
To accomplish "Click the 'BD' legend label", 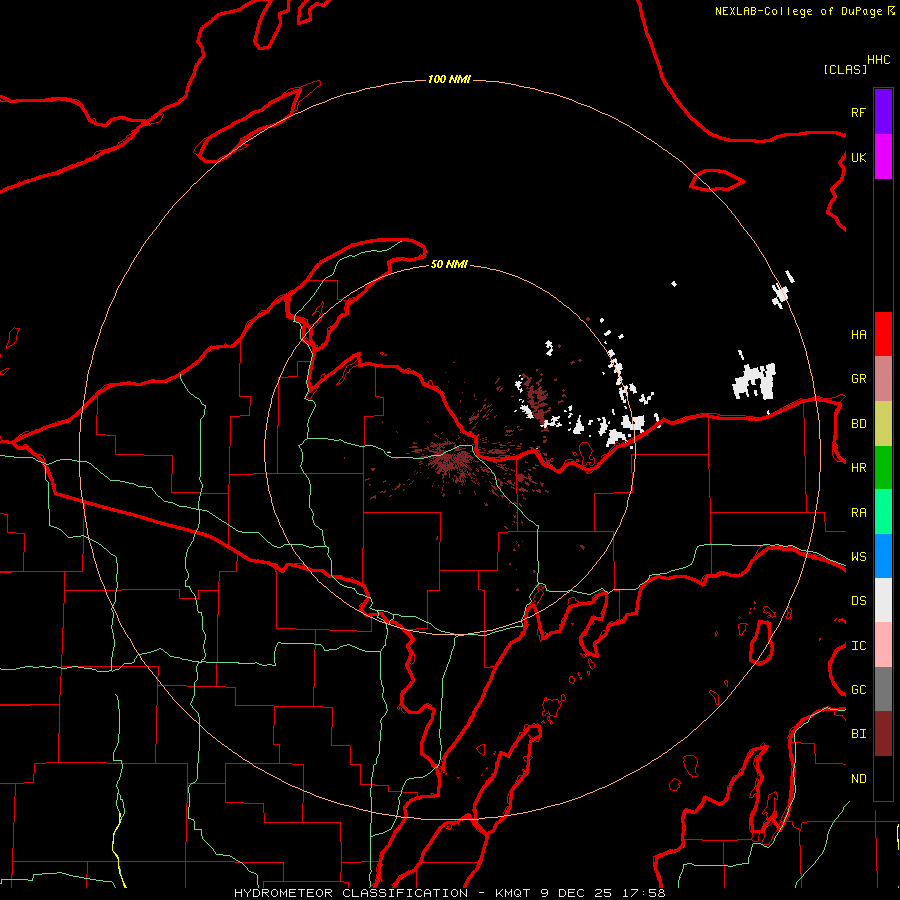I will coord(858,424).
